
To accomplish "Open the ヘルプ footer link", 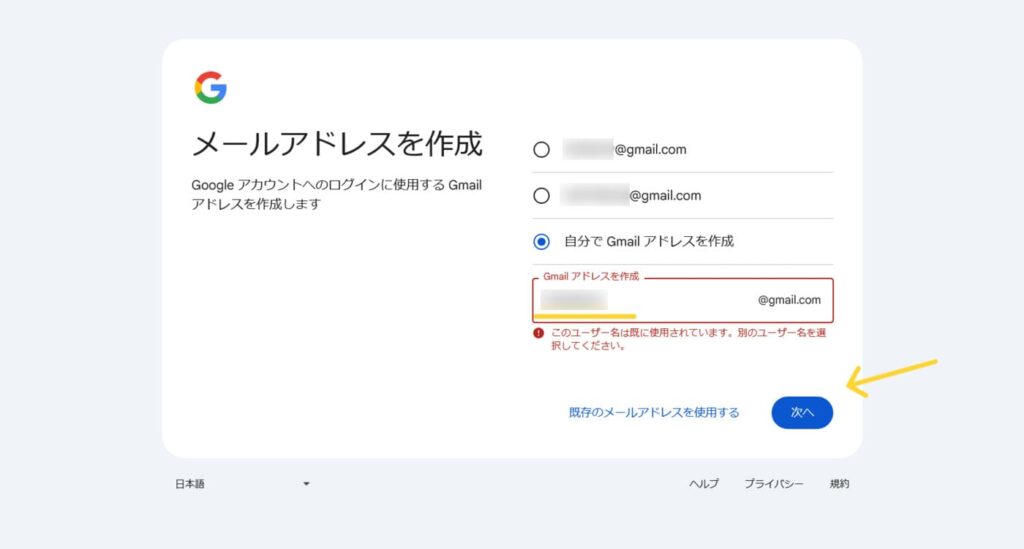I will (703, 484).
